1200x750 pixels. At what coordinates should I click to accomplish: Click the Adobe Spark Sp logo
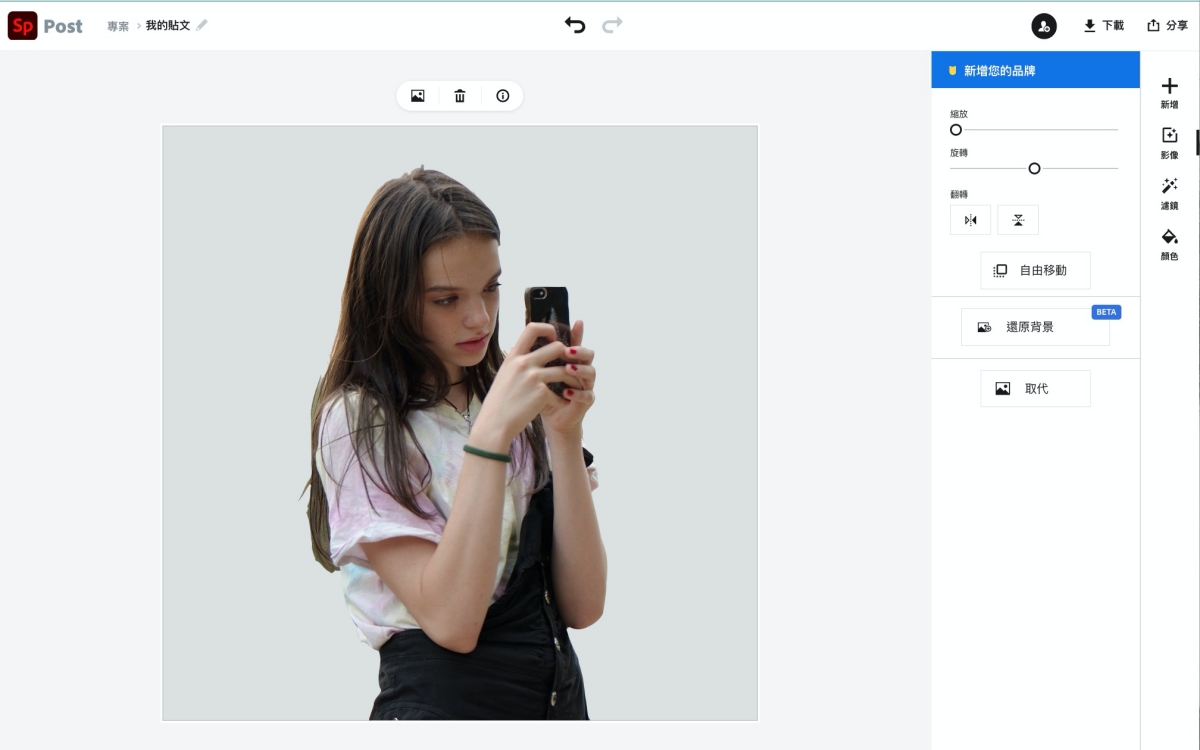pos(22,26)
